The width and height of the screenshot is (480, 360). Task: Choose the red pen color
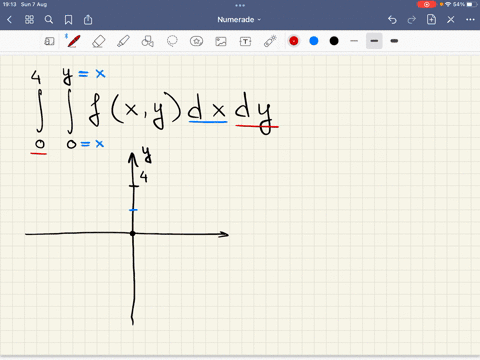tap(294, 41)
